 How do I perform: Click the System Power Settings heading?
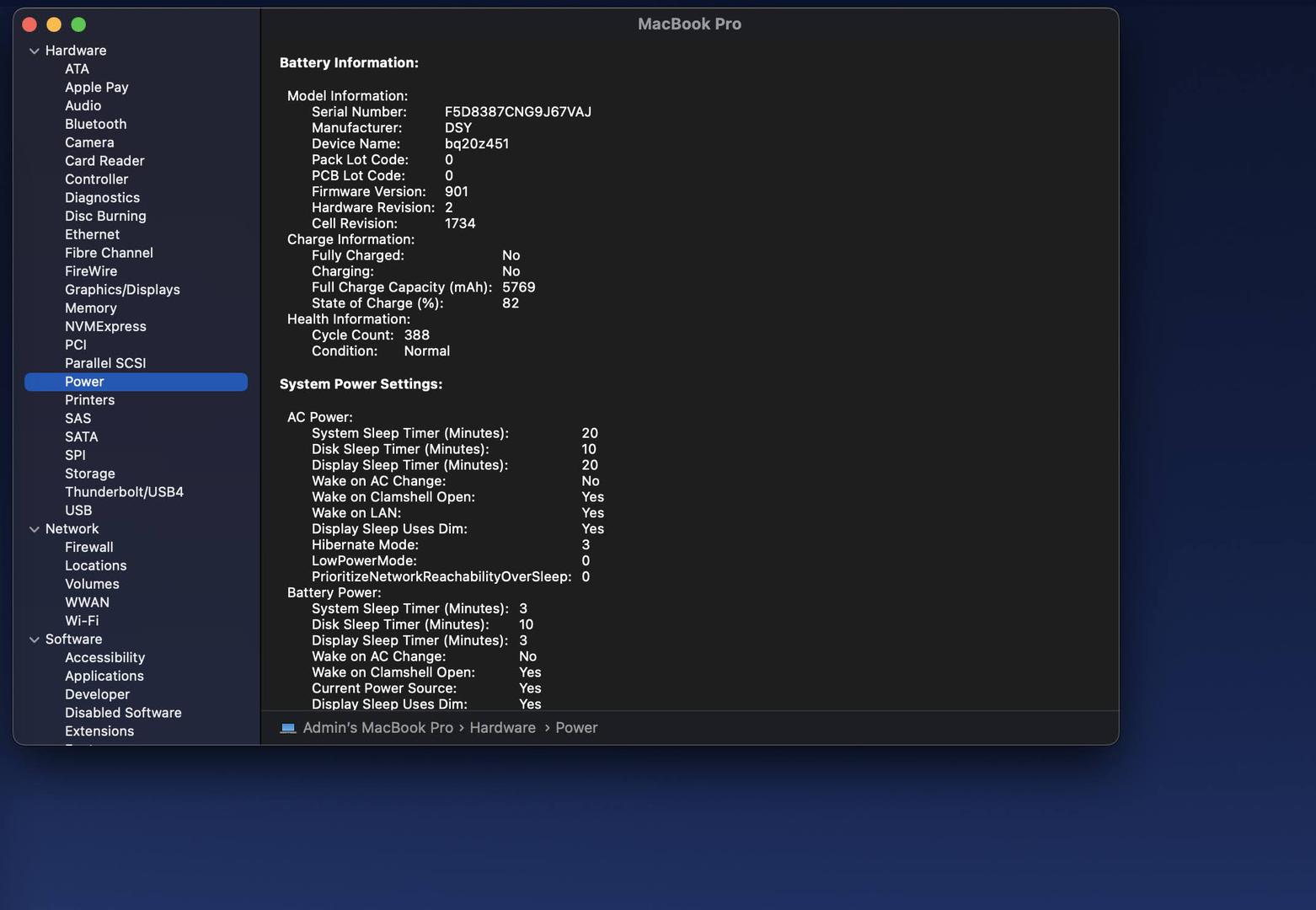coord(361,384)
